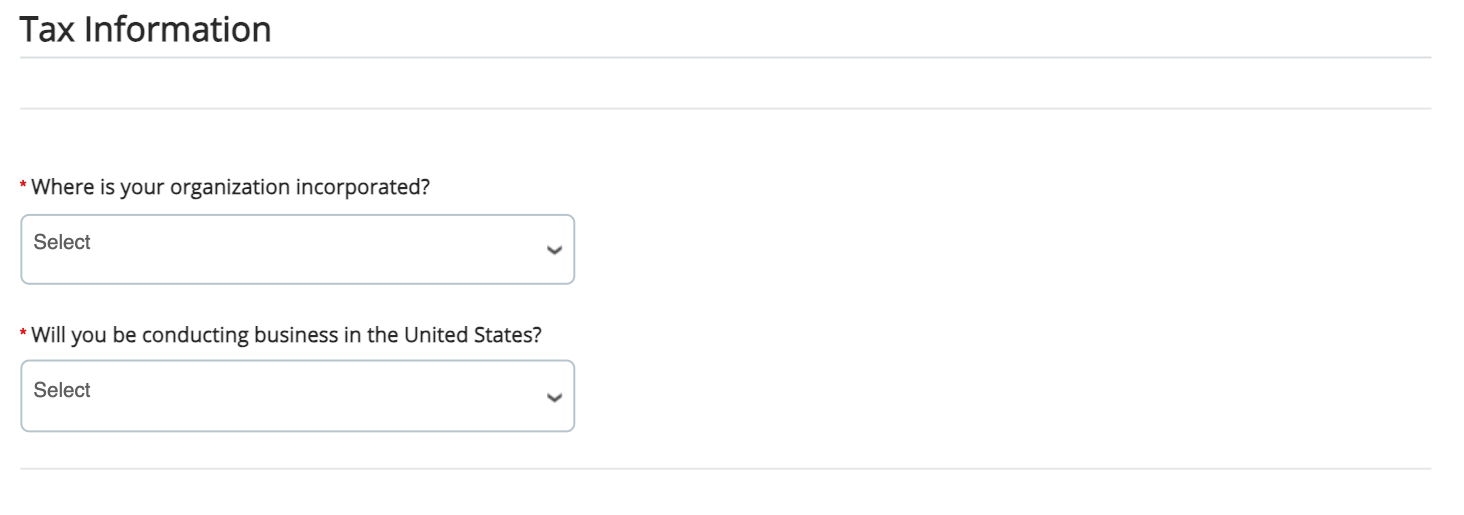
Task: Click the red asterisk before 'Where is your organization'
Action: pos(24,187)
